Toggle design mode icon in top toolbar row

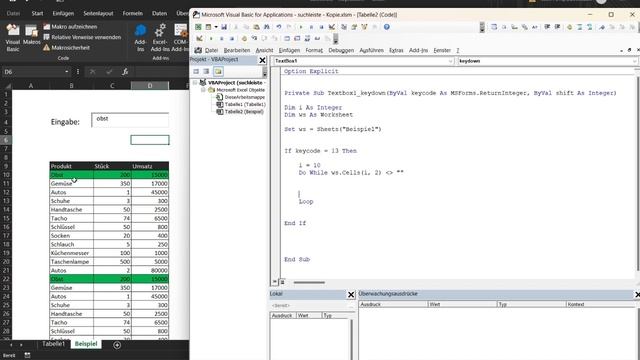click(332, 27)
